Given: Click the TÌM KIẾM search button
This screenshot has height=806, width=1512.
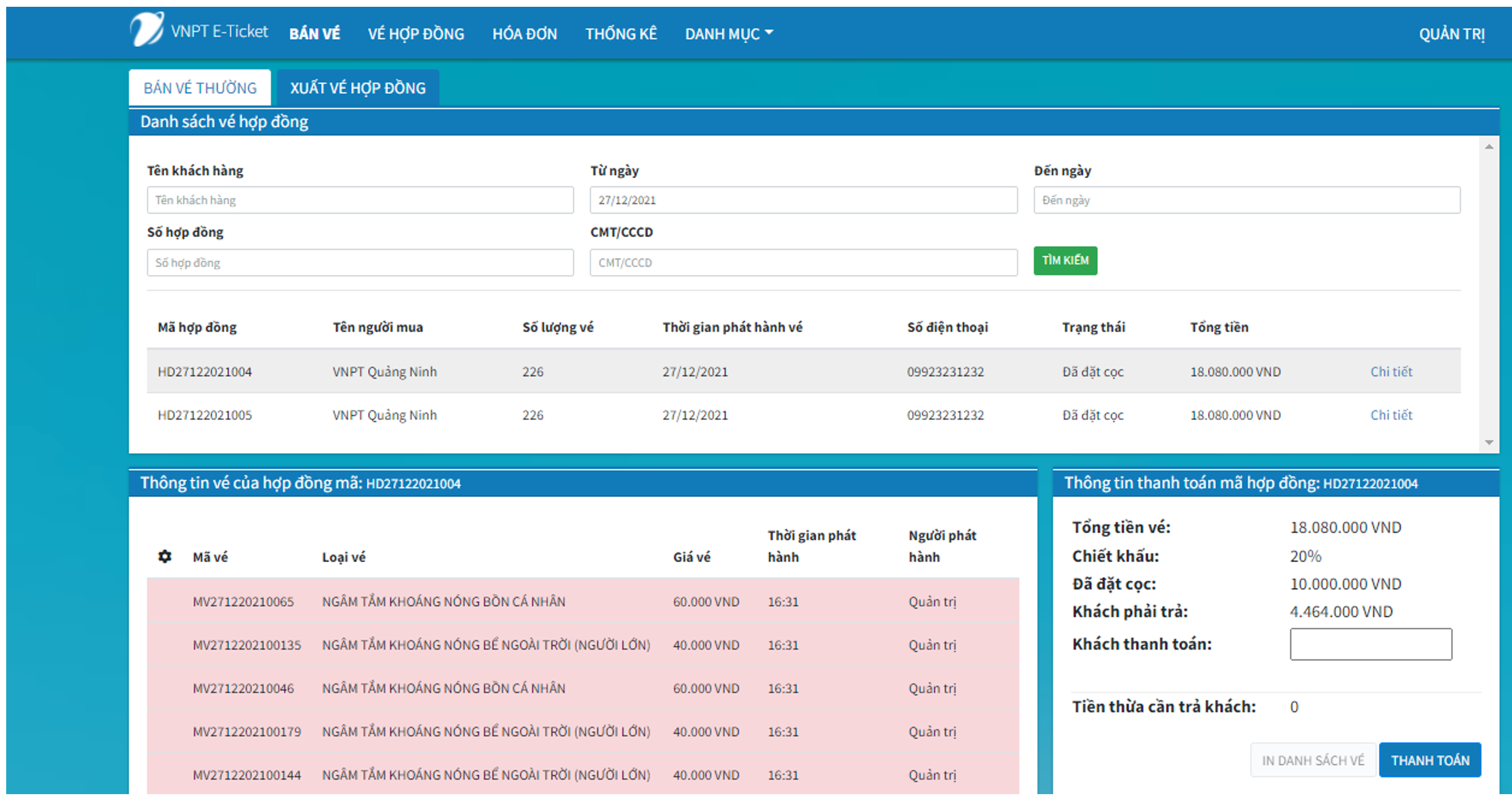Looking at the screenshot, I should (1065, 261).
